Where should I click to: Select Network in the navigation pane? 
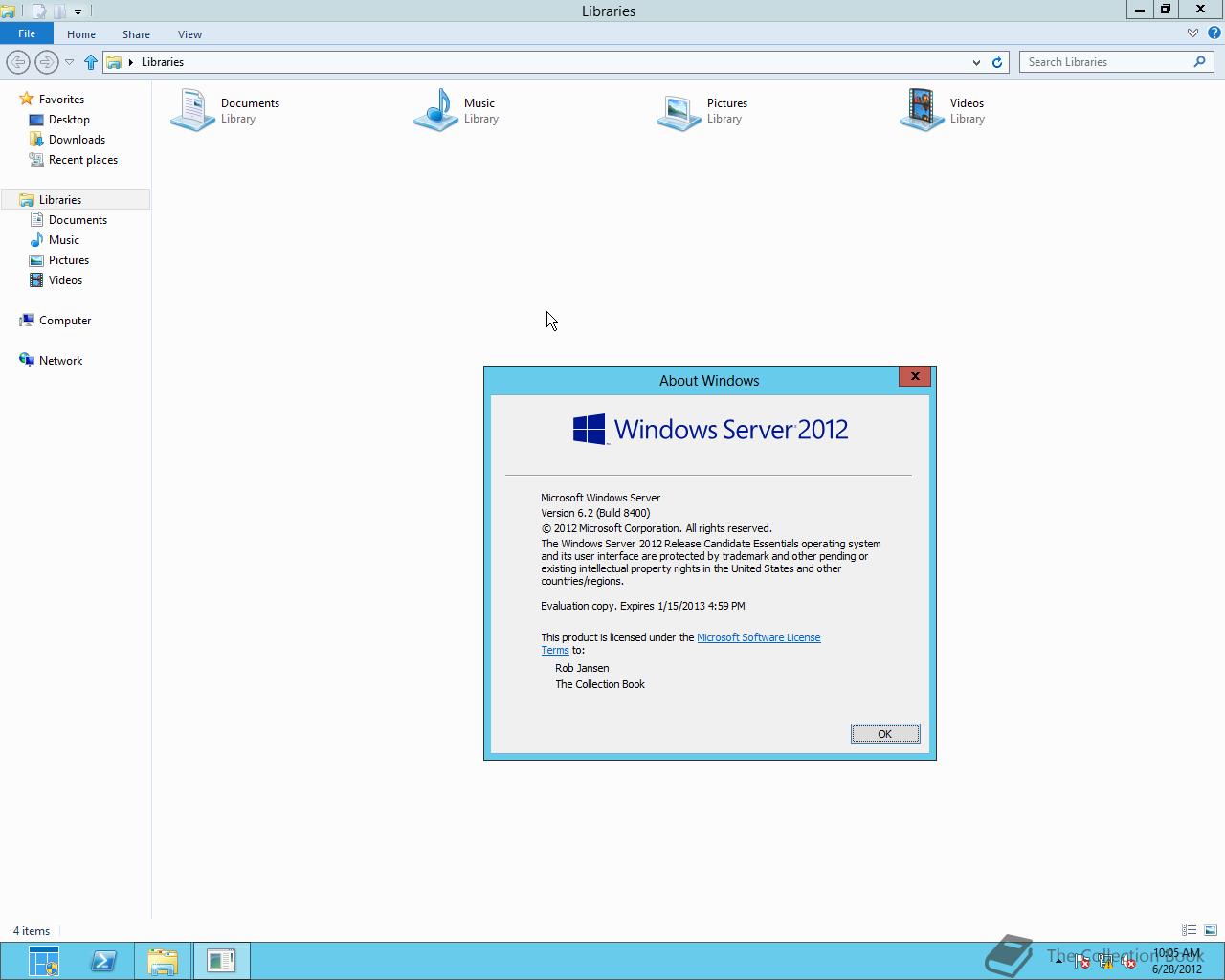coord(60,361)
